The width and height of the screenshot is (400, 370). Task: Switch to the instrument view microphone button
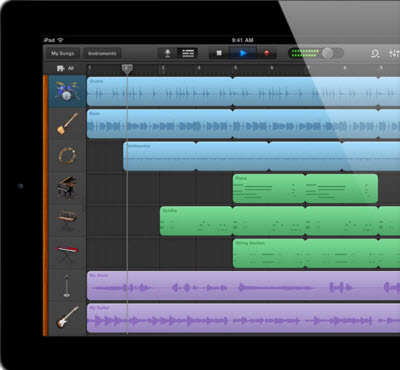pos(168,53)
